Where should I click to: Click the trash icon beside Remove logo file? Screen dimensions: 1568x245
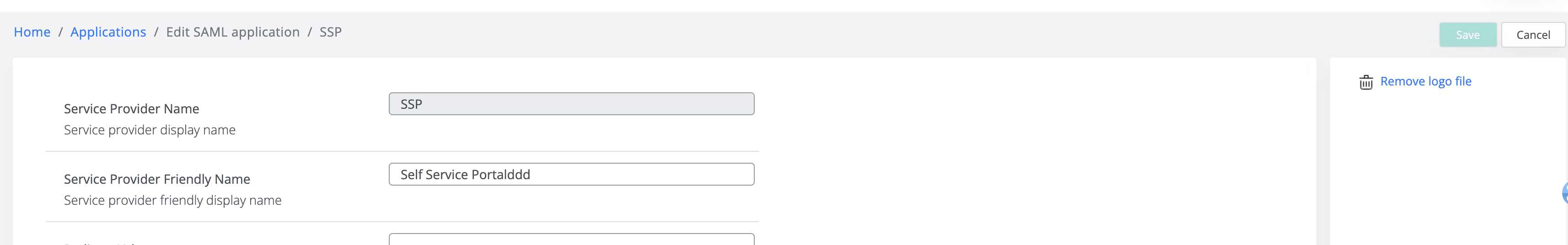pyautogui.click(x=1365, y=82)
